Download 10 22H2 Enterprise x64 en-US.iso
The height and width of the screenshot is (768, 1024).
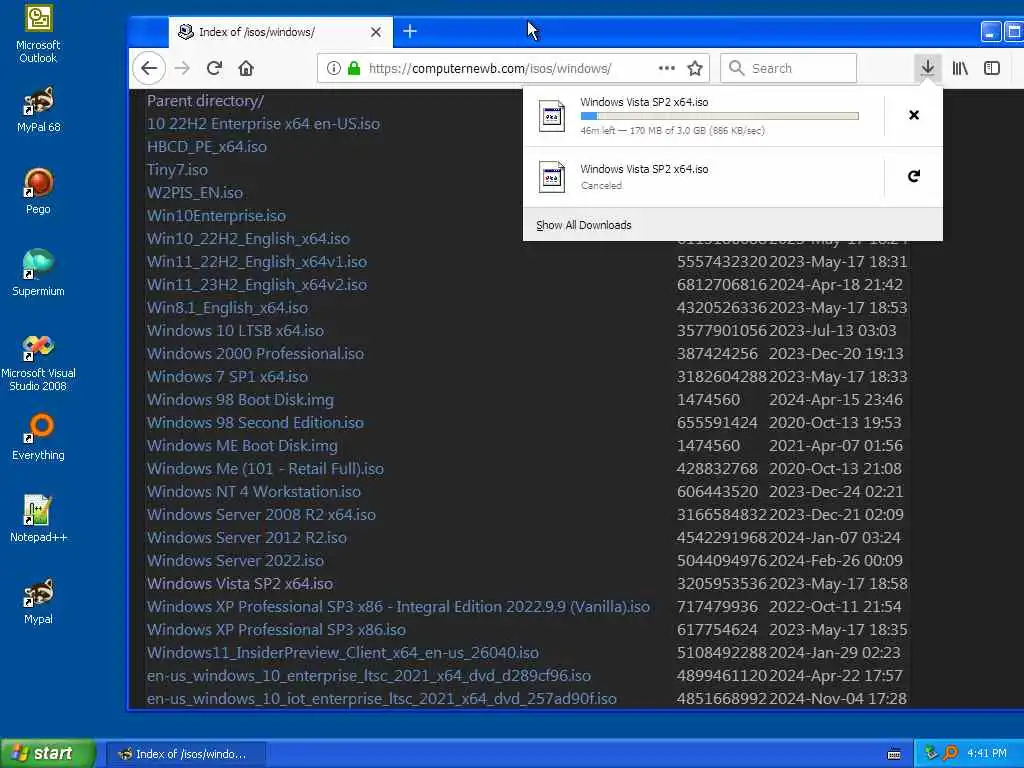click(263, 123)
